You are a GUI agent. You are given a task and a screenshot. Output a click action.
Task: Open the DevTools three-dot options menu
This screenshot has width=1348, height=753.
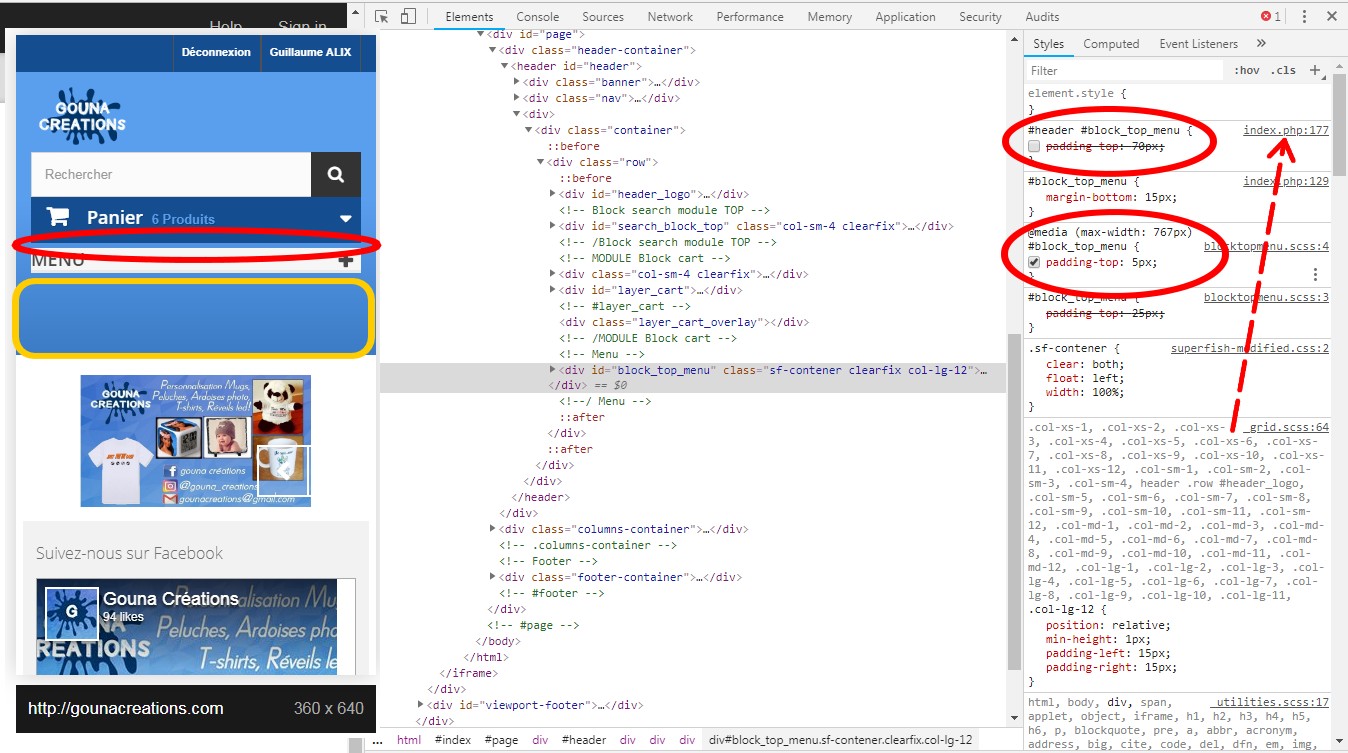[1304, 16]
